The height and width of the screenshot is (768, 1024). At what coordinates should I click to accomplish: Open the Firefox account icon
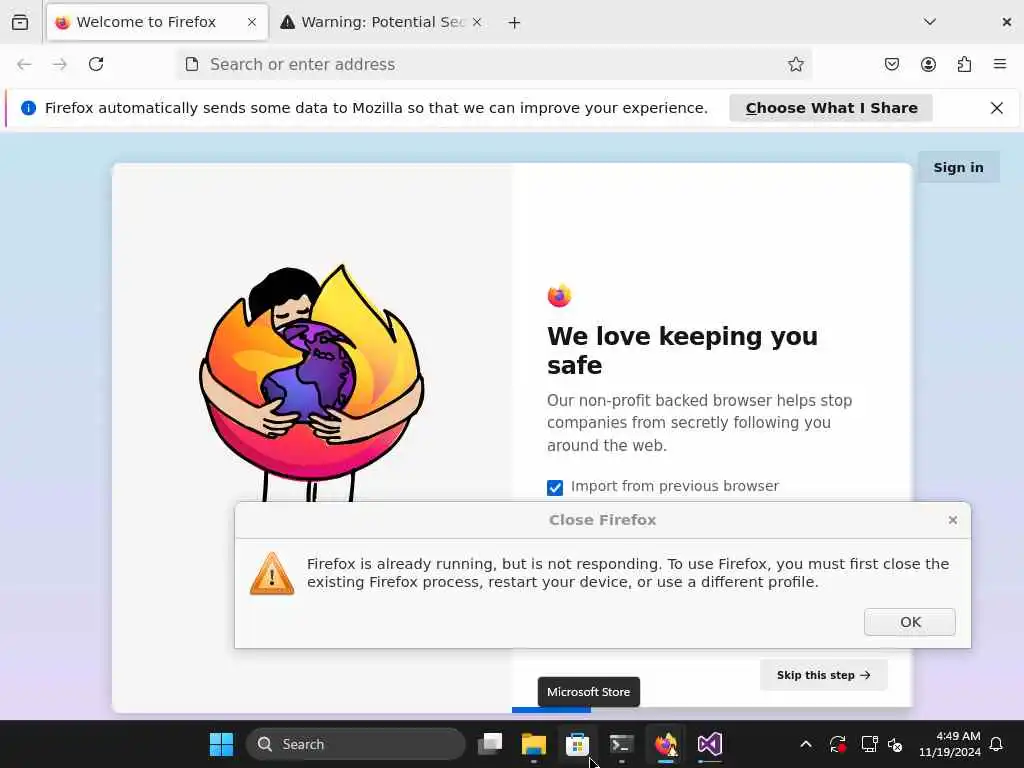[928, 64]
